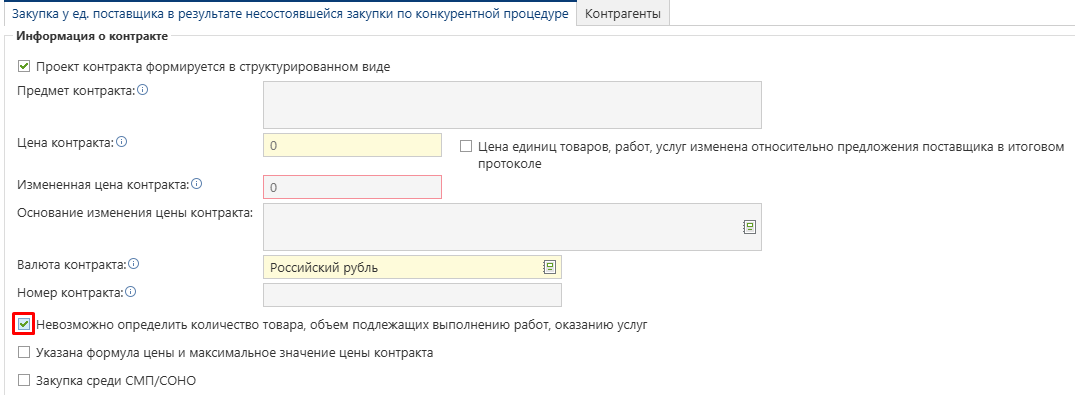1075x395 pixels.
Task: Click info icon next to Валюта контракта
Action: [x=134, y=264]
